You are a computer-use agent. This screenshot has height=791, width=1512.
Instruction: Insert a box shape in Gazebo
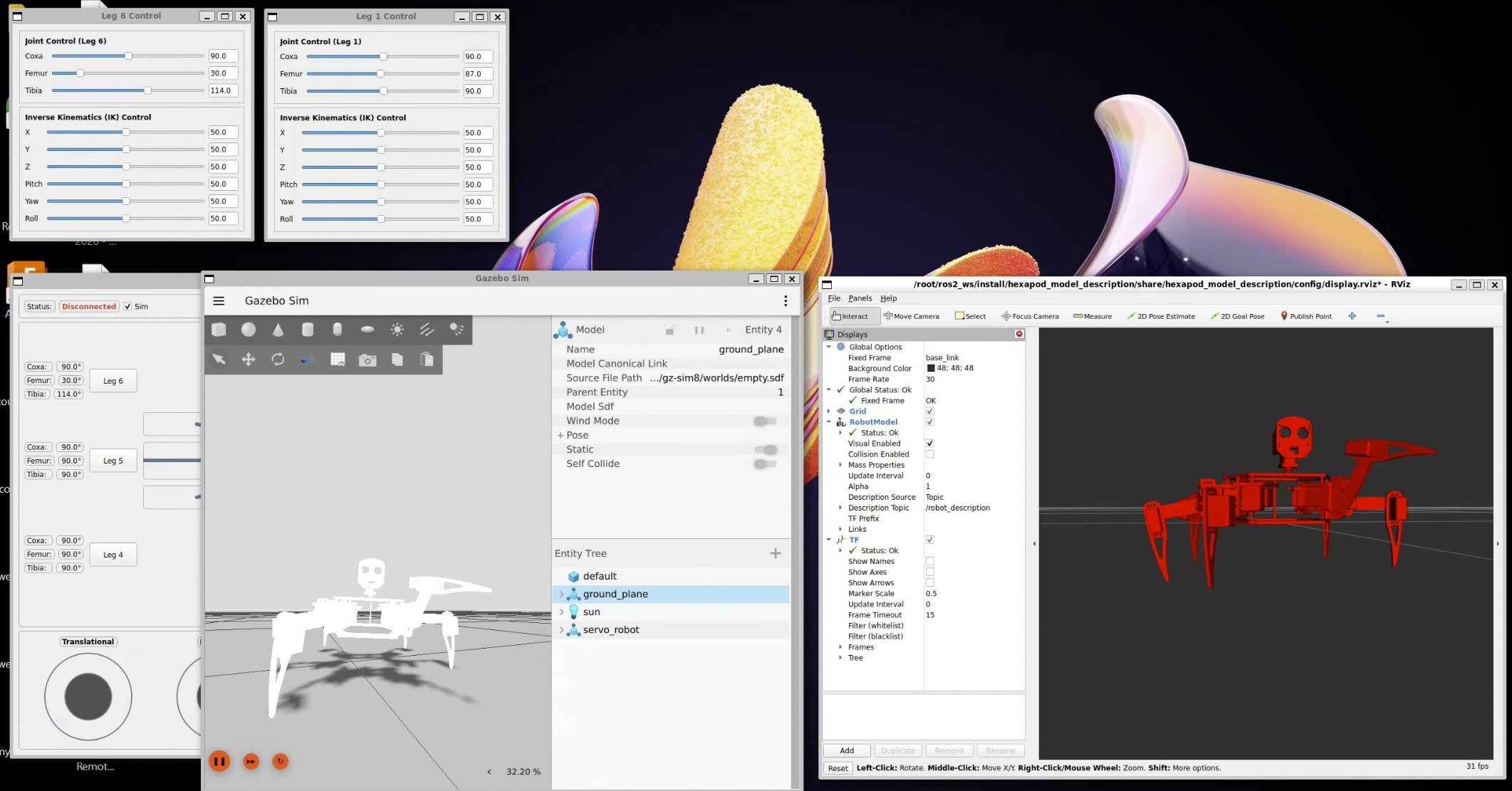(219, 330)
